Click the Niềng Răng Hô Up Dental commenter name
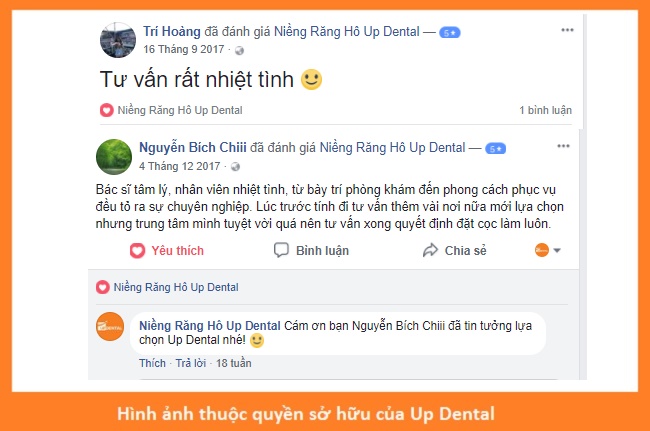Viewport: 650px width, 431px height. tap(210, 326)
